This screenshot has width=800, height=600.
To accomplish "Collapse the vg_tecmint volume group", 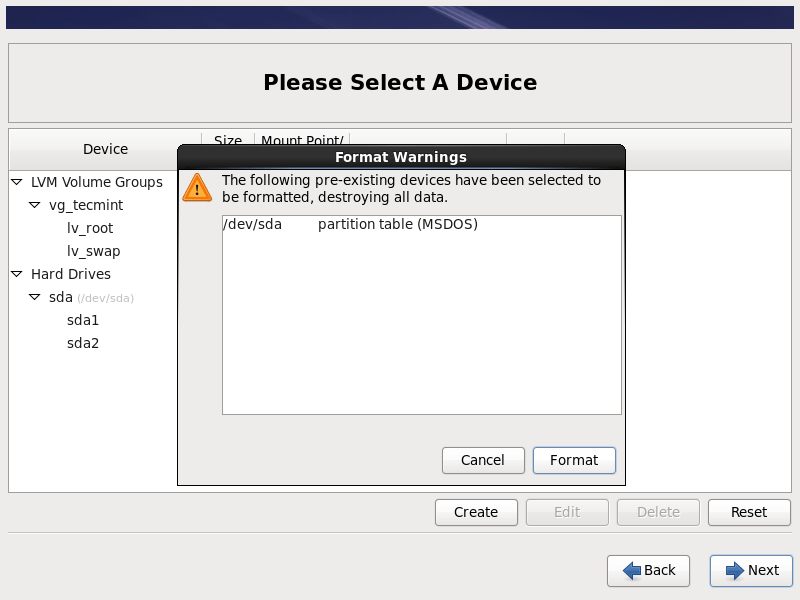I will (x=35, y=205).
